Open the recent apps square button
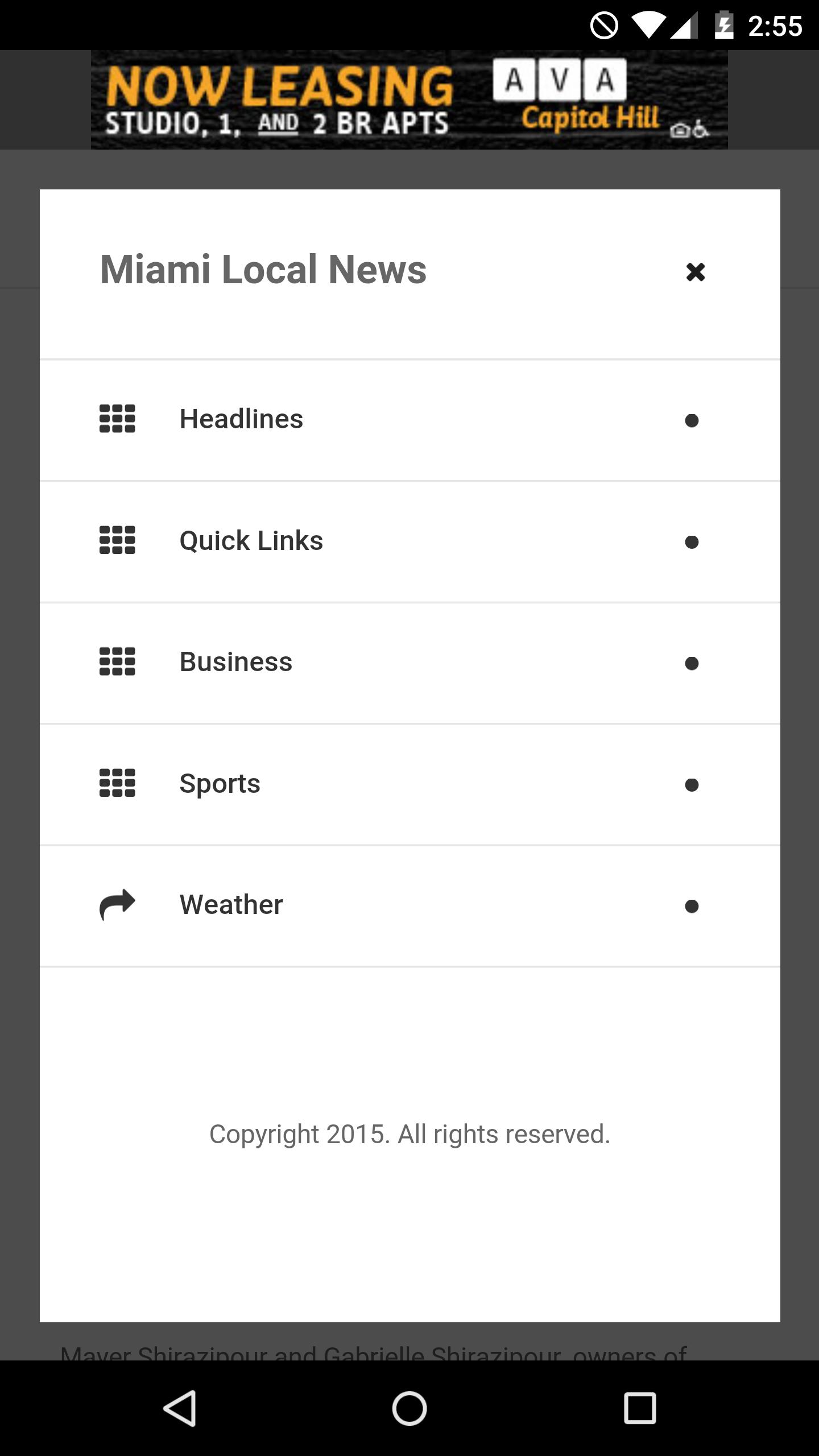The height and width of the screenshot is (1456, 819). pyautogui.click(x=640, y=1408)
